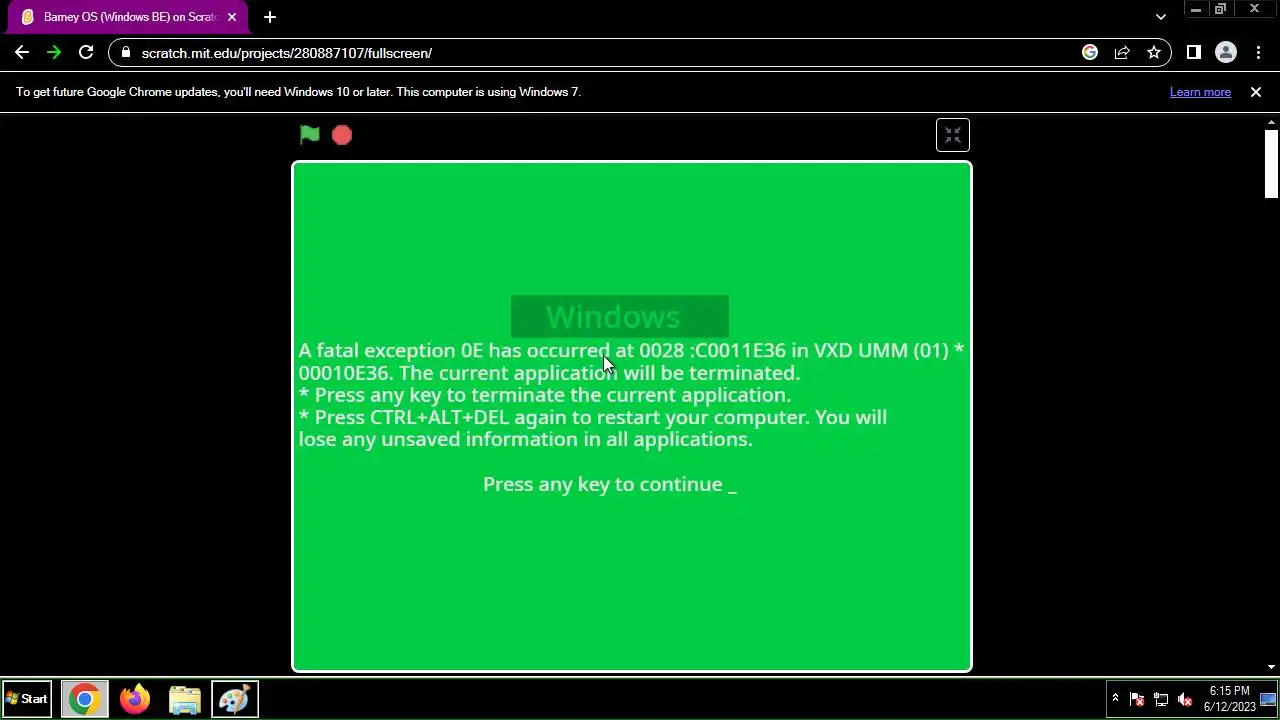Restore down the Chrome window
Screen dimensions: 1280x720
coord(1220,9)
